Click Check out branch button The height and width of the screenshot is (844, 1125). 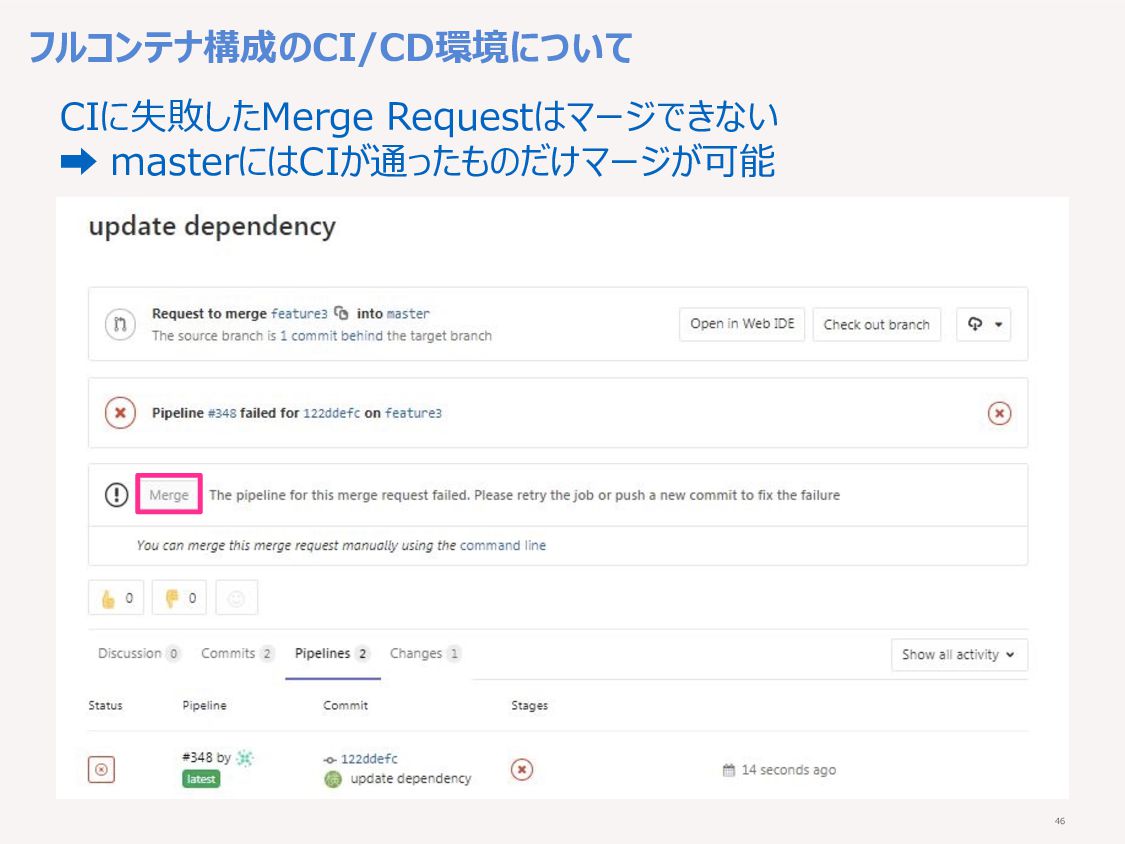(x=876, y=324)
